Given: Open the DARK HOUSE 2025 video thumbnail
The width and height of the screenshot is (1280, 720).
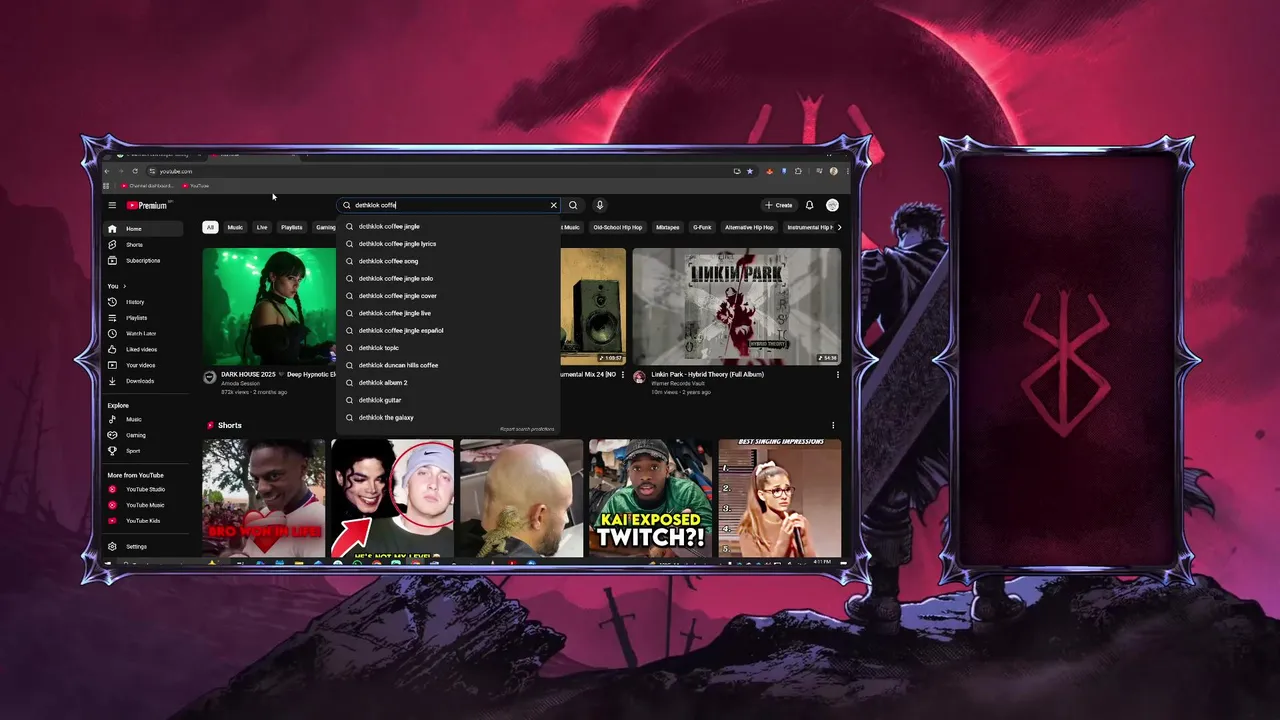Looking at the screenshot, I should (269, 306).
